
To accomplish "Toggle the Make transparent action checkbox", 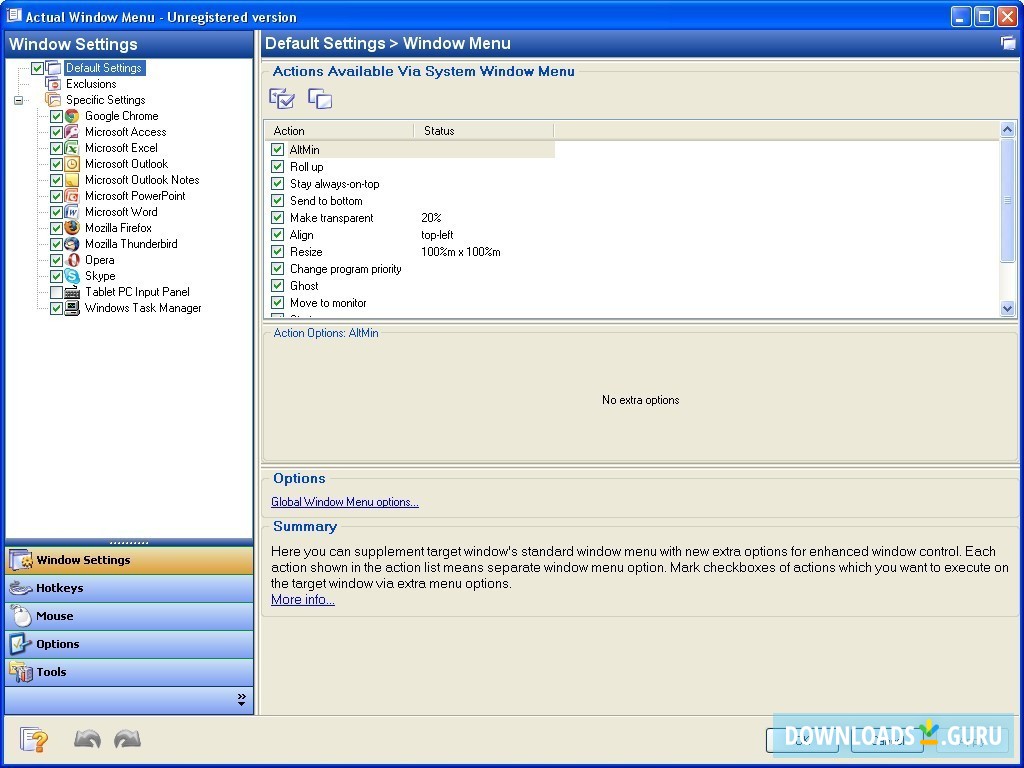I will pyautogui.click(x=278, y=218).
